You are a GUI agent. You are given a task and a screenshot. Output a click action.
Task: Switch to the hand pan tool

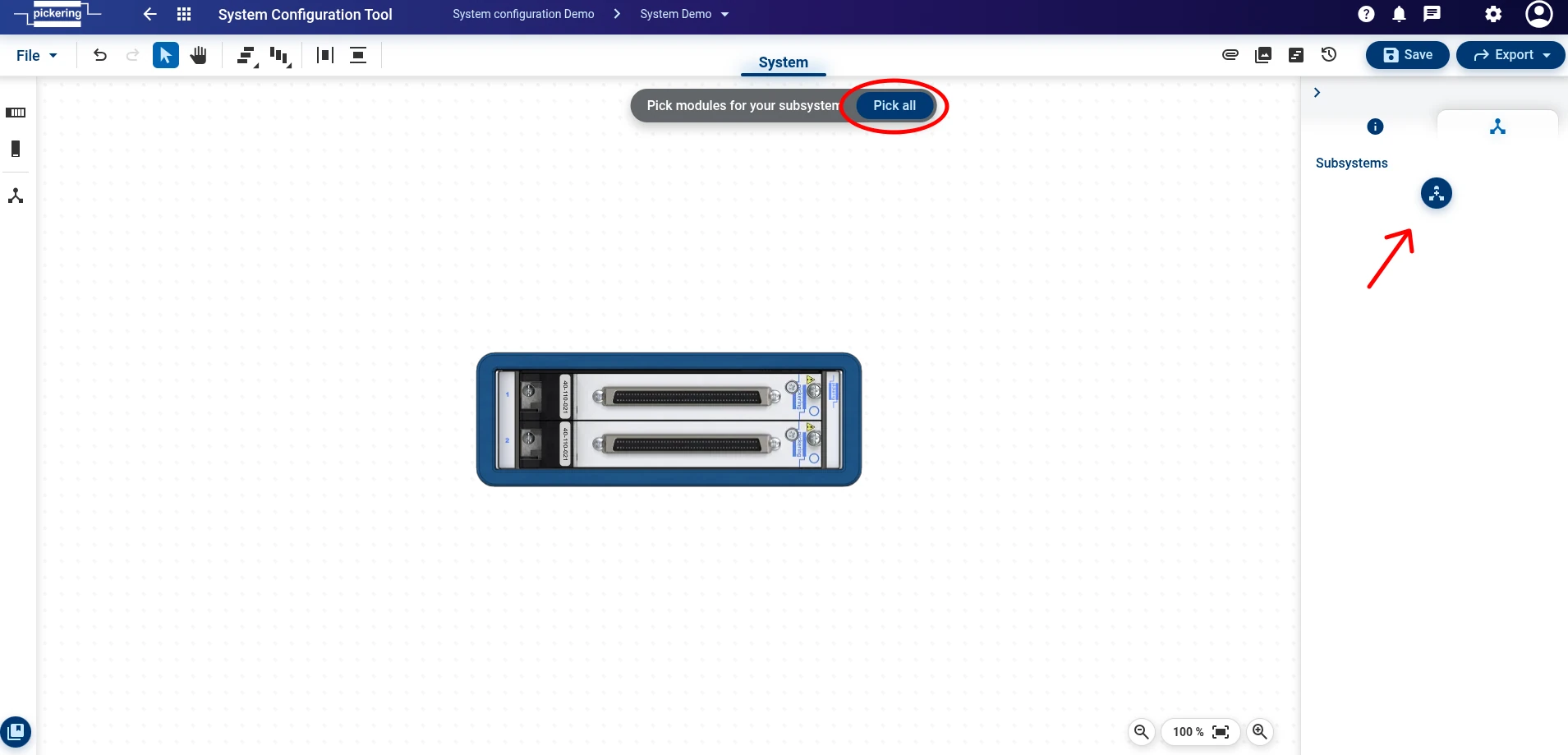(x=199, y=55)
